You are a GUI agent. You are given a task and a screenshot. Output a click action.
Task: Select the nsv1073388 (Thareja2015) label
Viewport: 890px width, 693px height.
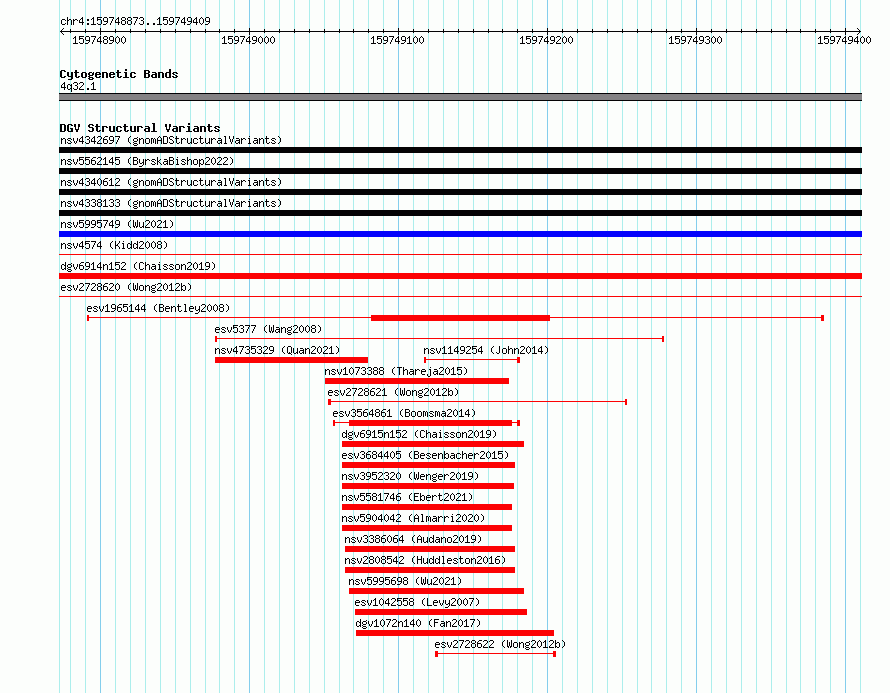396,371
